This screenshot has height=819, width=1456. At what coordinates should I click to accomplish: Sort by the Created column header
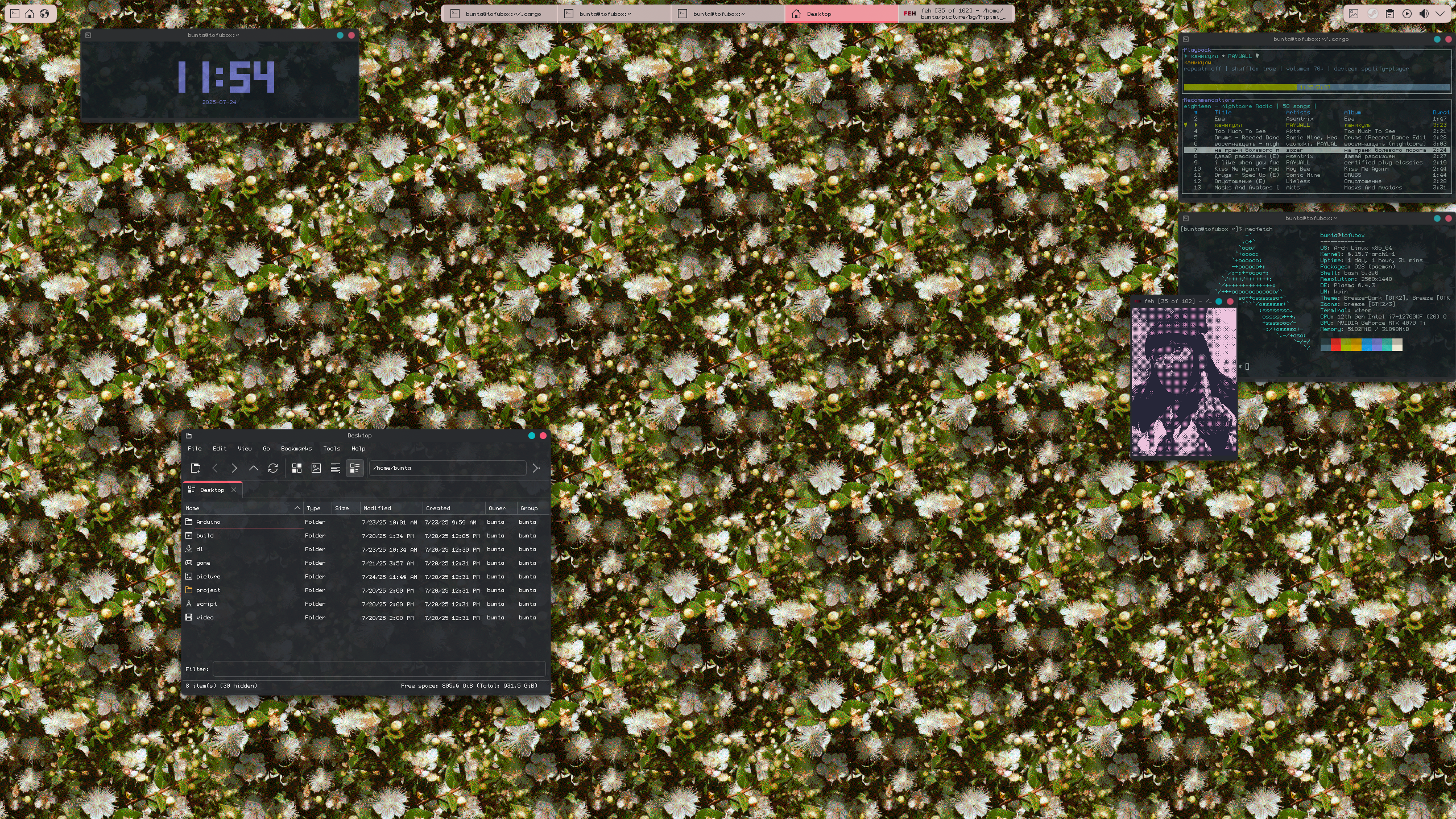[454, 508]
